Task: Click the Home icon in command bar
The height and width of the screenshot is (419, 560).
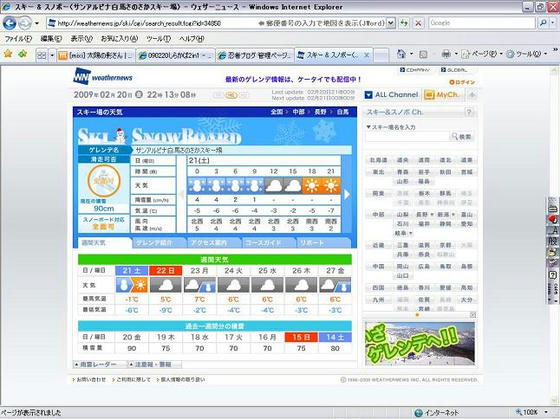Action: click(401, 54)
